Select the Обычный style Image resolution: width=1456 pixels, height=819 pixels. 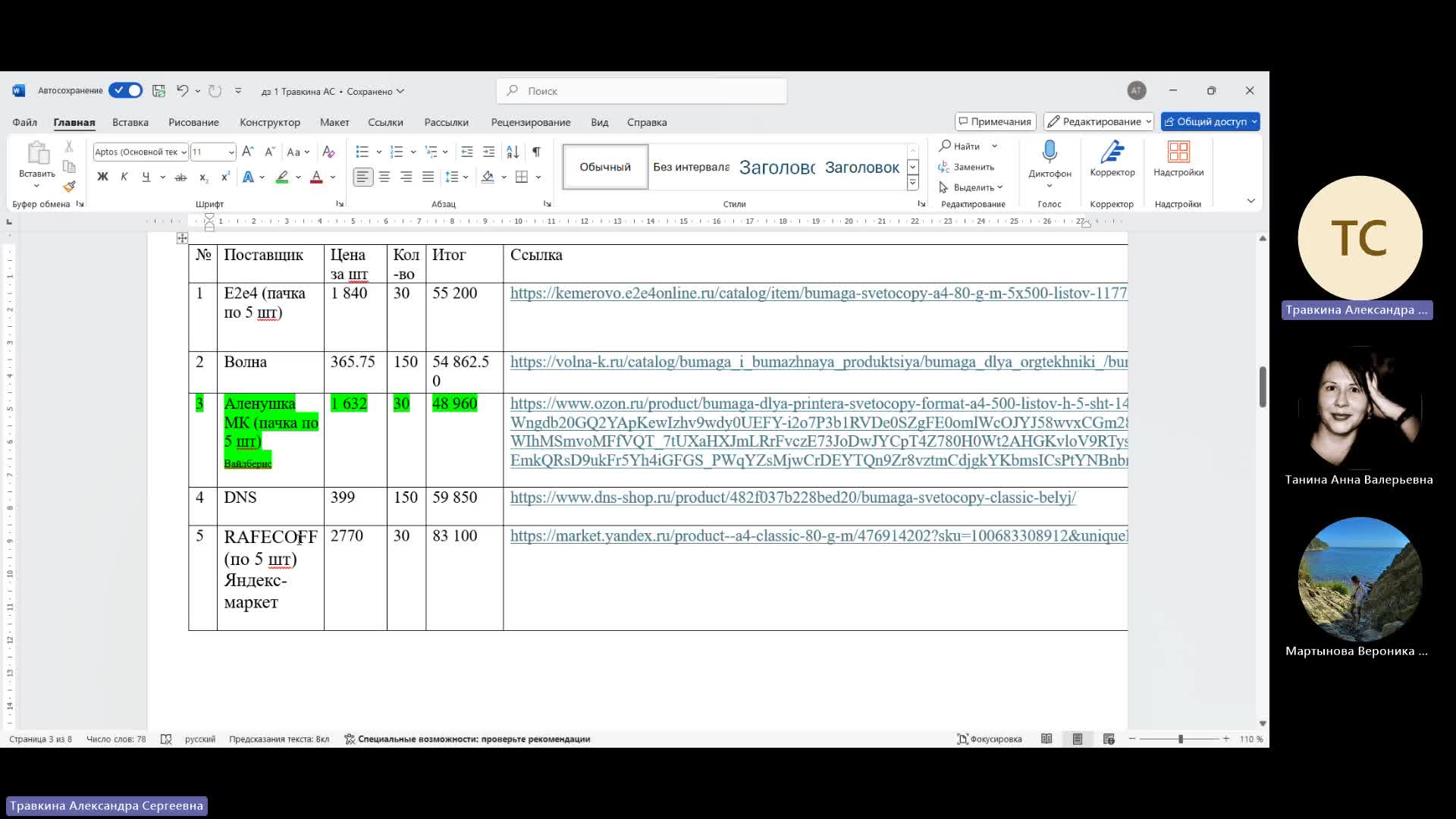(x=605, y=167)
